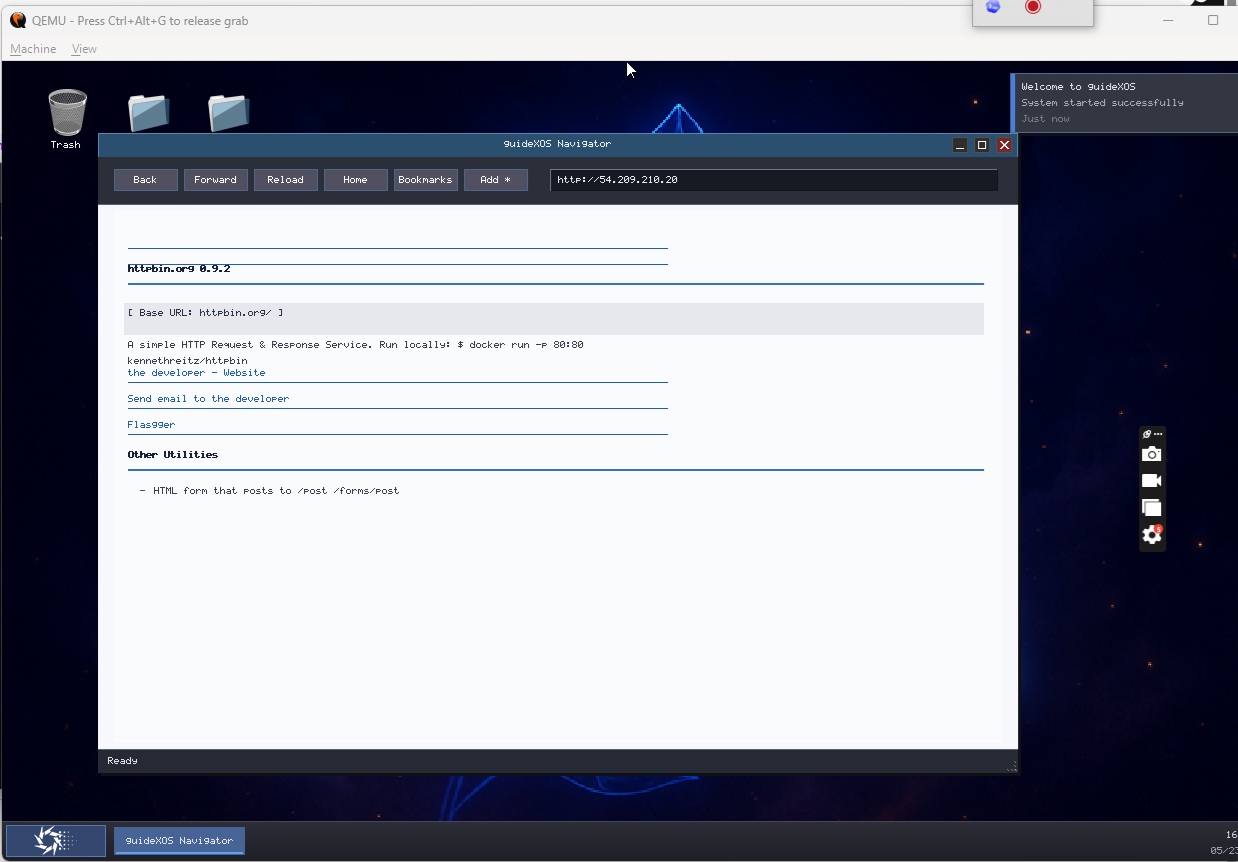Screen dimensions: 1238x862
Task: Click the Add * bookmark button
Action: tap(496, 180)
